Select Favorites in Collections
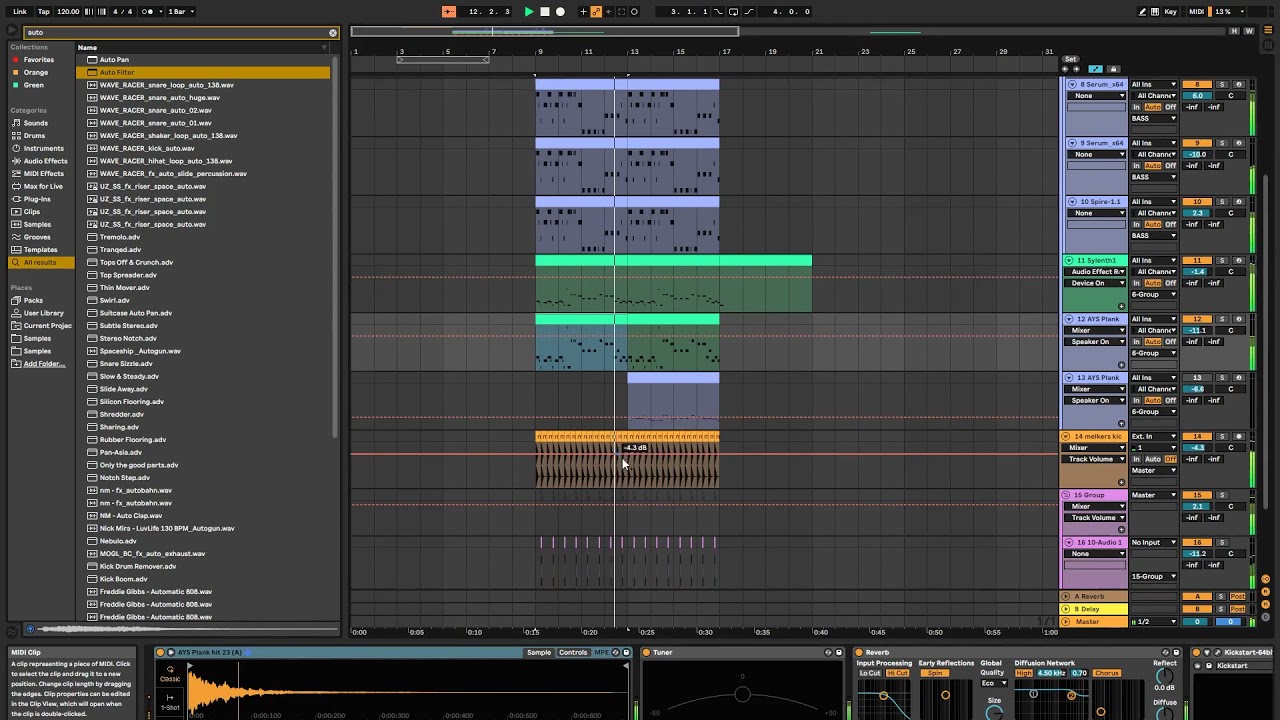This screenshot has height=720, width=1280. (39, 60)
